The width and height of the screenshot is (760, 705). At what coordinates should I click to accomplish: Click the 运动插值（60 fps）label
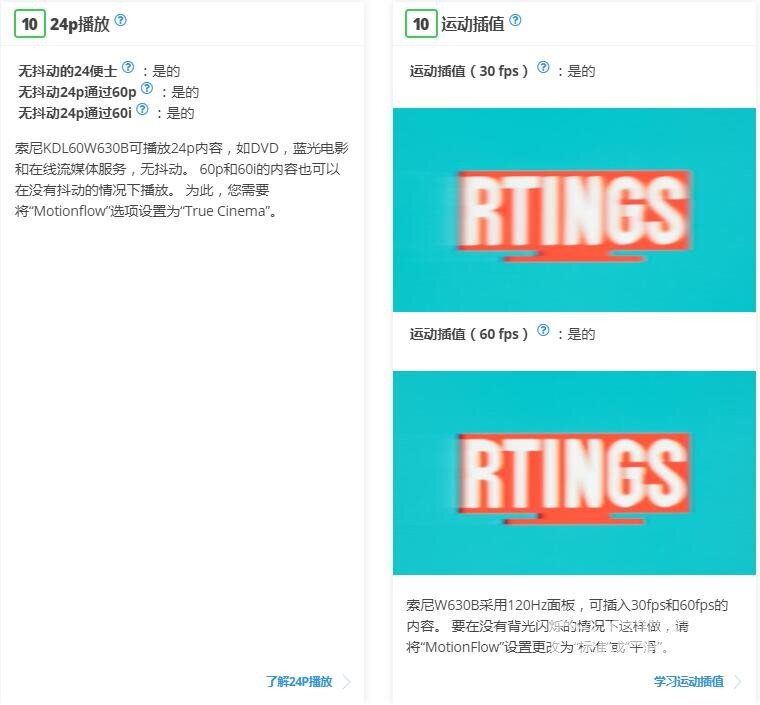point(469,334)
